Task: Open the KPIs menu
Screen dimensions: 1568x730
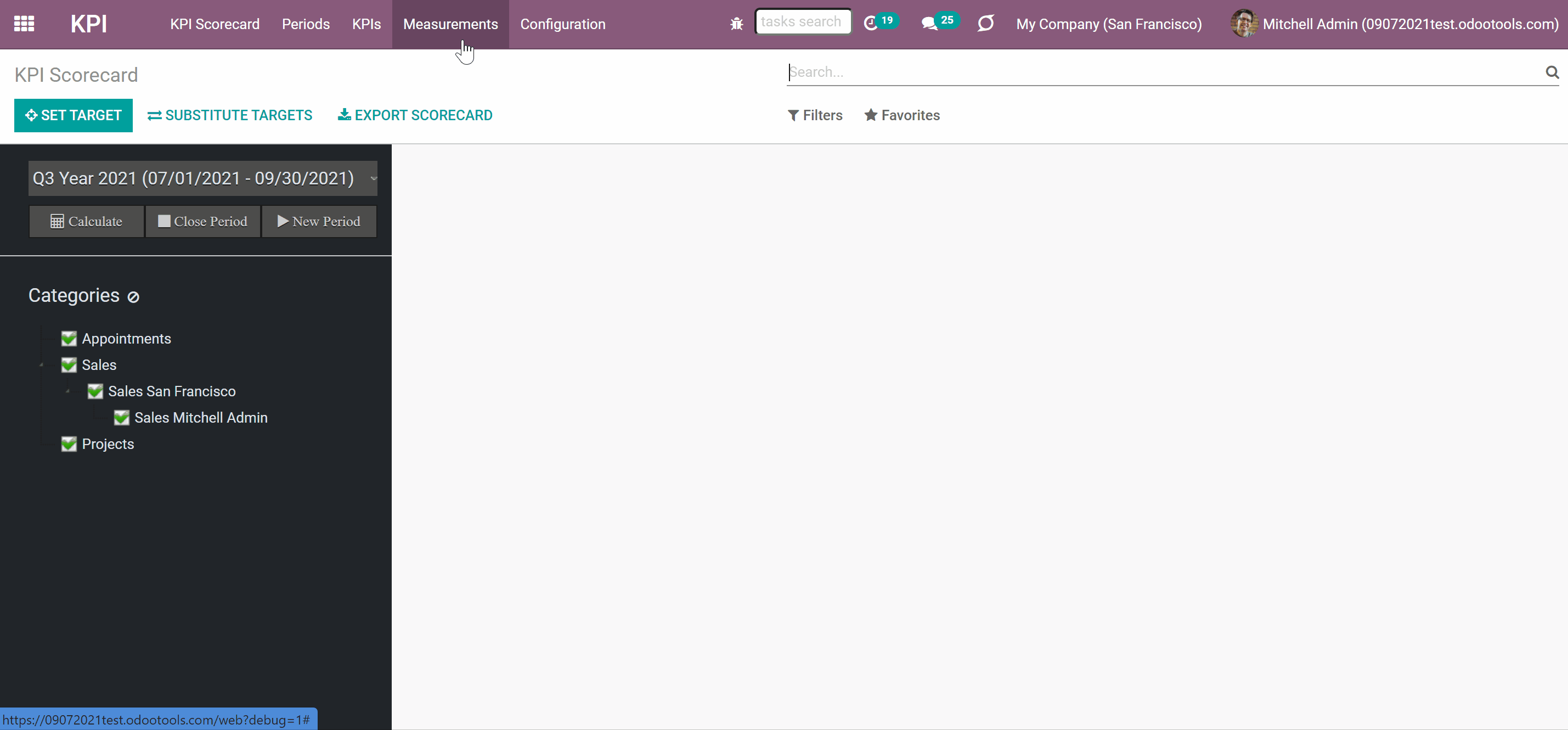Action: coord(366,24)
